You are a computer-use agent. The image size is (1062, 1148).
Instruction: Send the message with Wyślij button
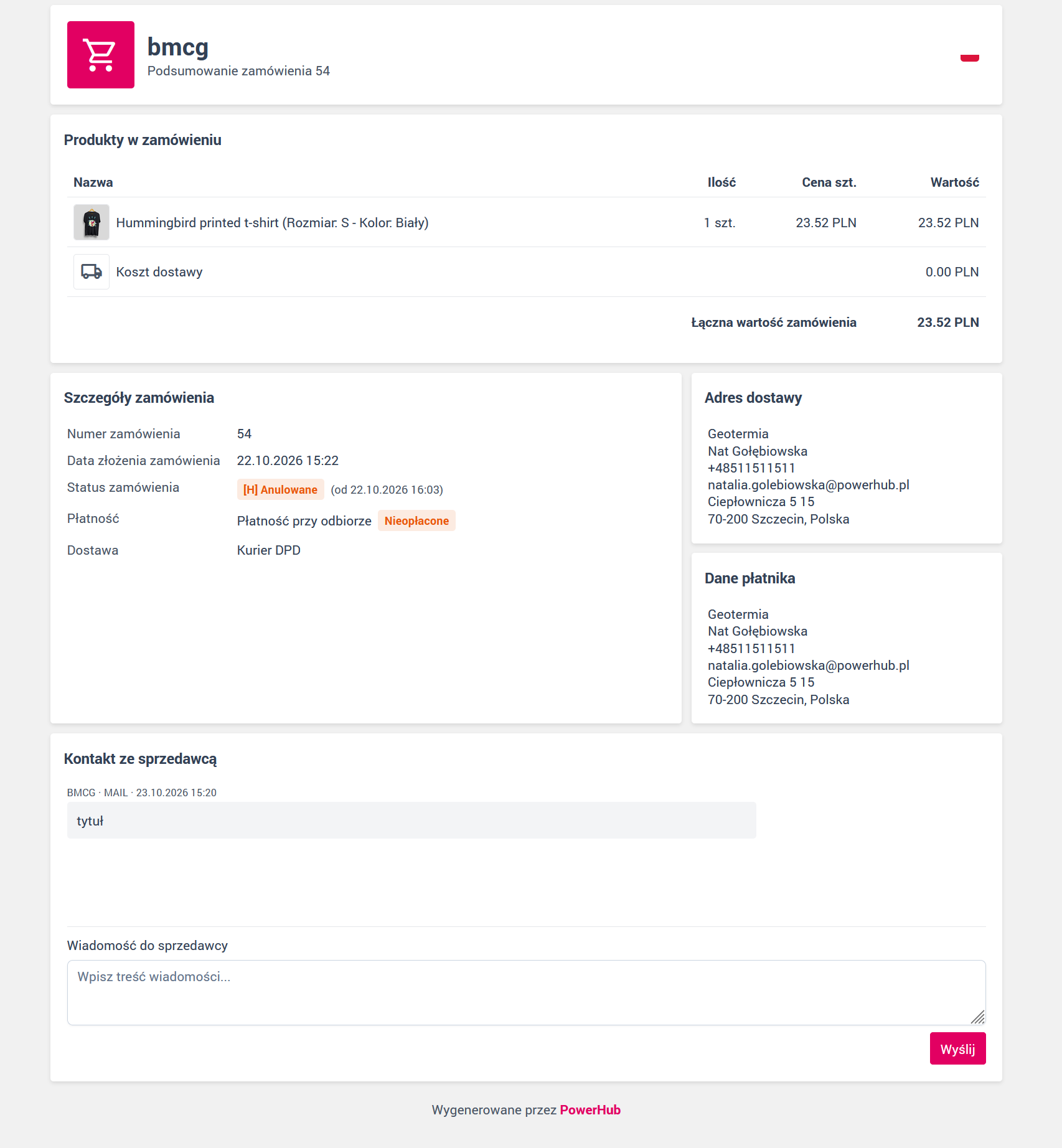pyautogui.click(x=957, y=1048)
